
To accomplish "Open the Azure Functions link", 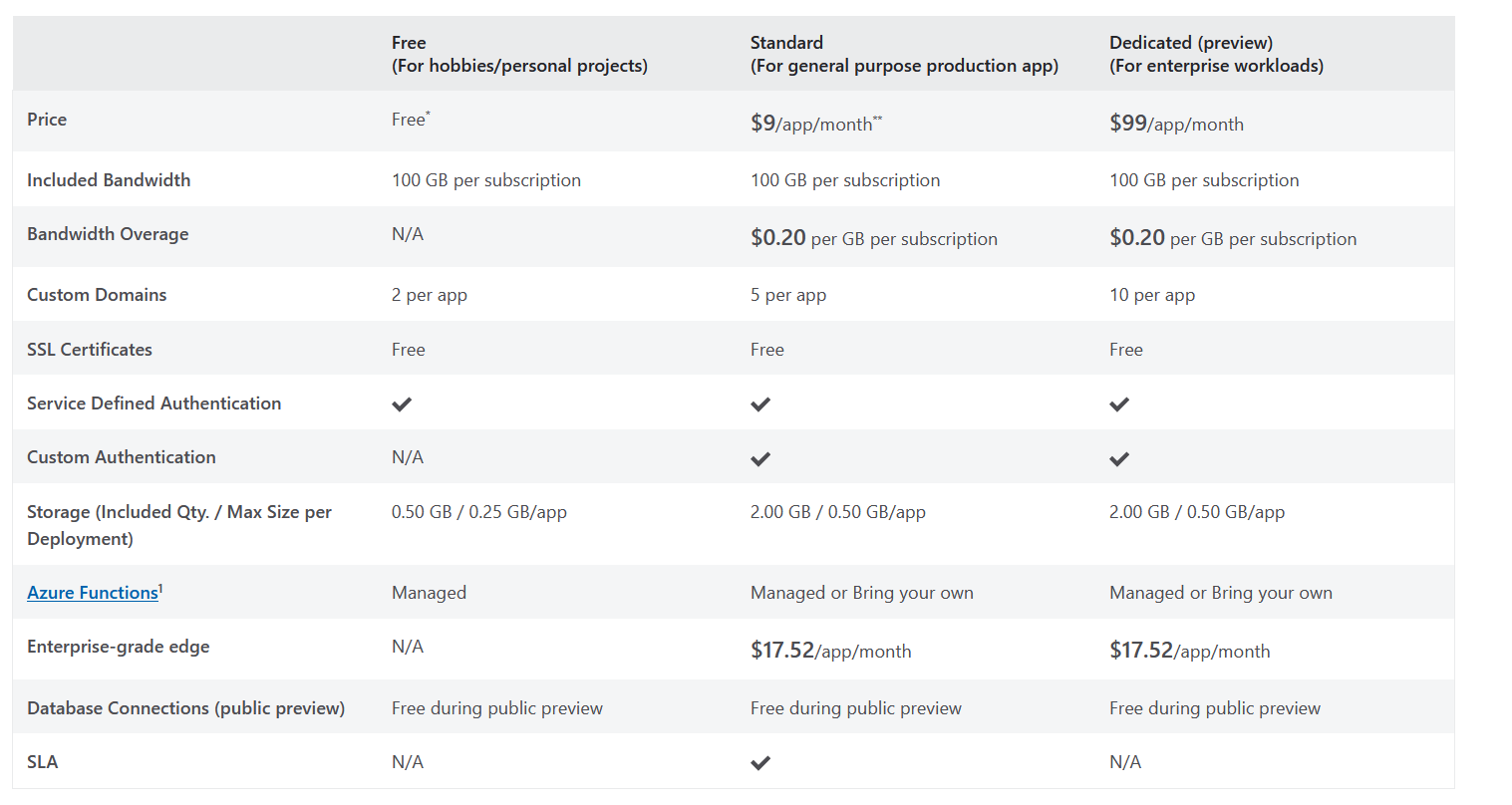I will click(x=92, y=593).
